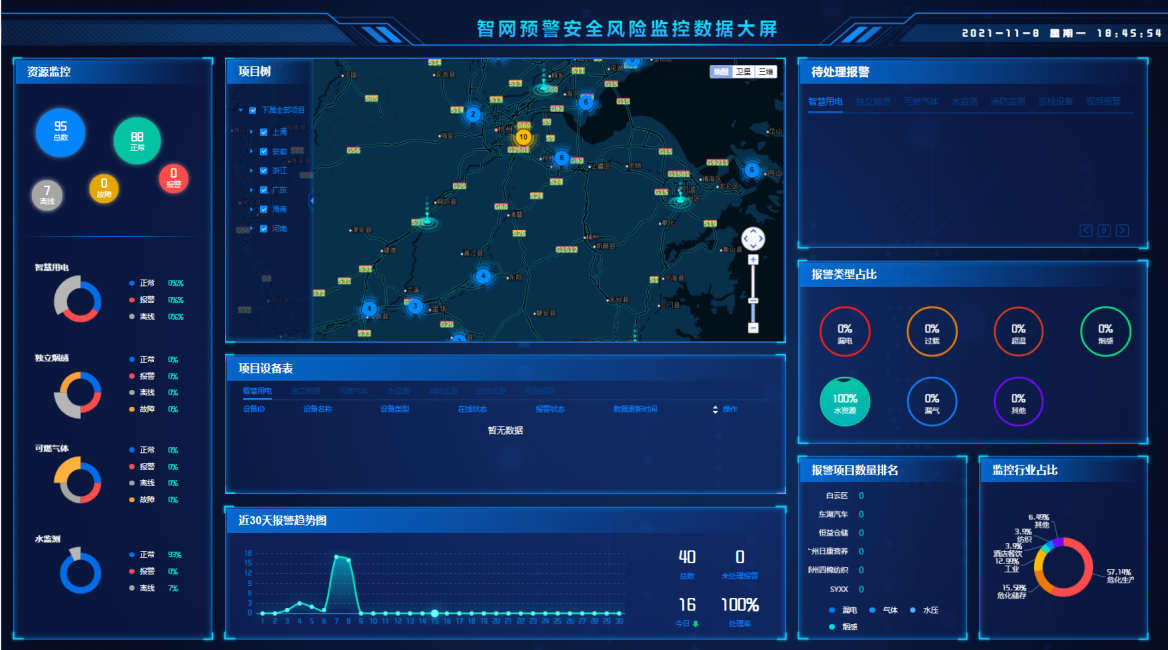
Task: Click the map zoom level slider track
Action: (x=753, y=290)
